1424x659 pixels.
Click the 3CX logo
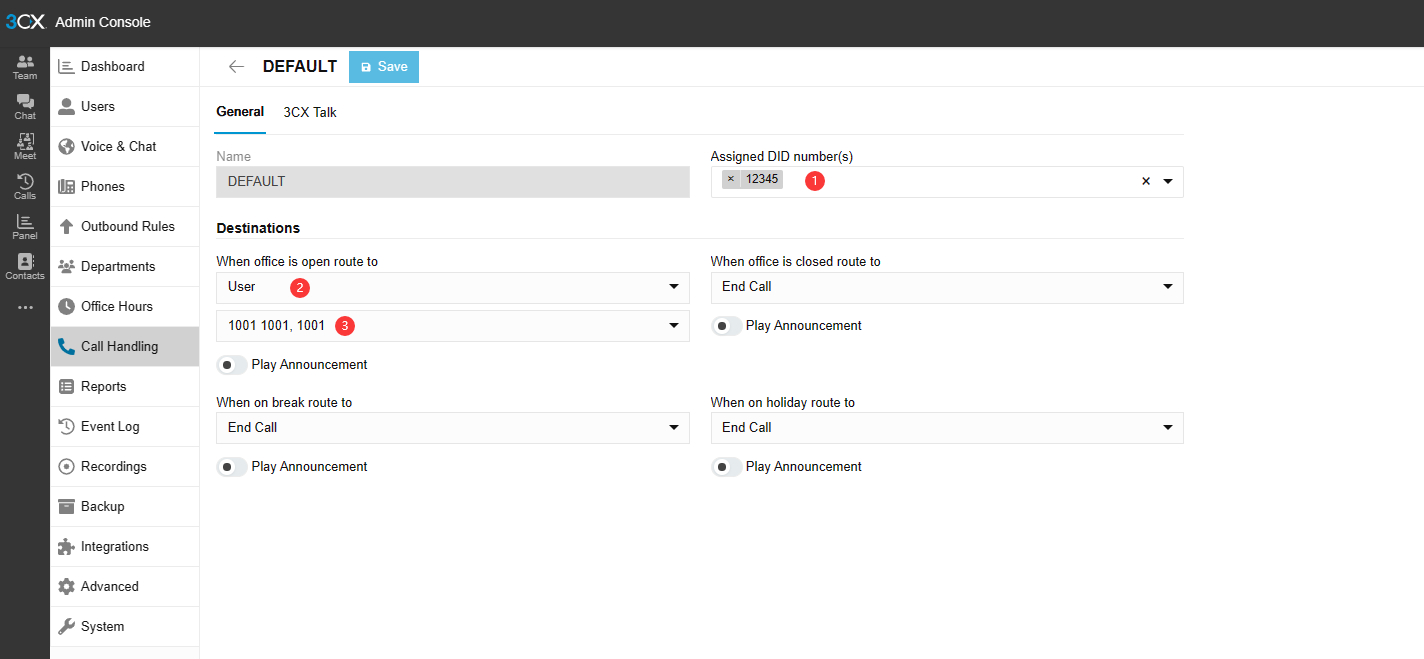coord(25,22)
